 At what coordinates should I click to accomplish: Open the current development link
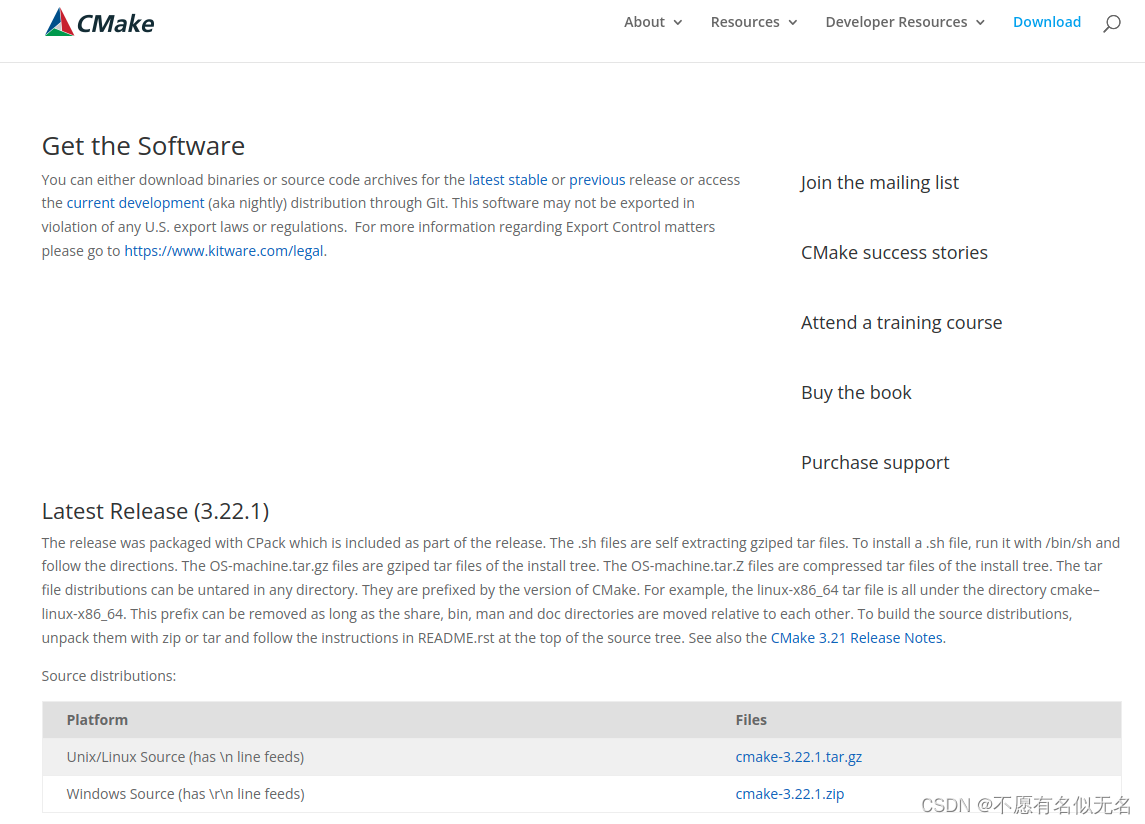135,203
